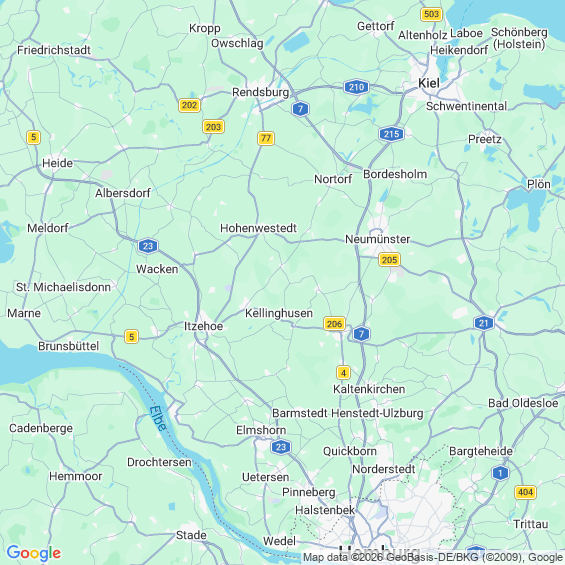Click the A 215 highway shield
565x565 pixels.
391,134
